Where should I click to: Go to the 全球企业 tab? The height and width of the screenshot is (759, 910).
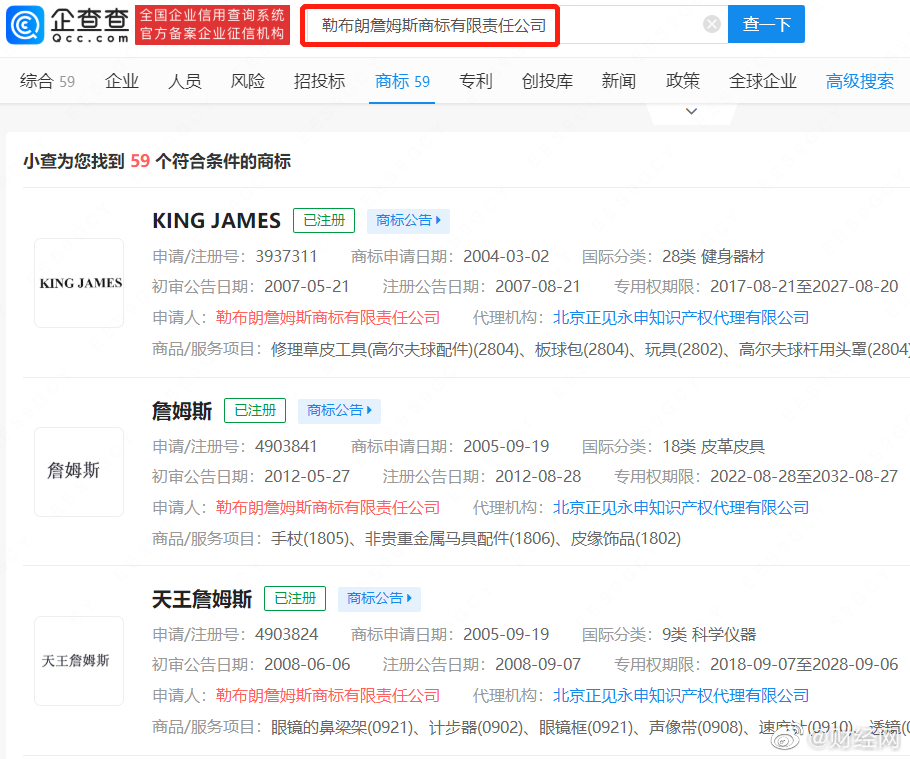763,81
